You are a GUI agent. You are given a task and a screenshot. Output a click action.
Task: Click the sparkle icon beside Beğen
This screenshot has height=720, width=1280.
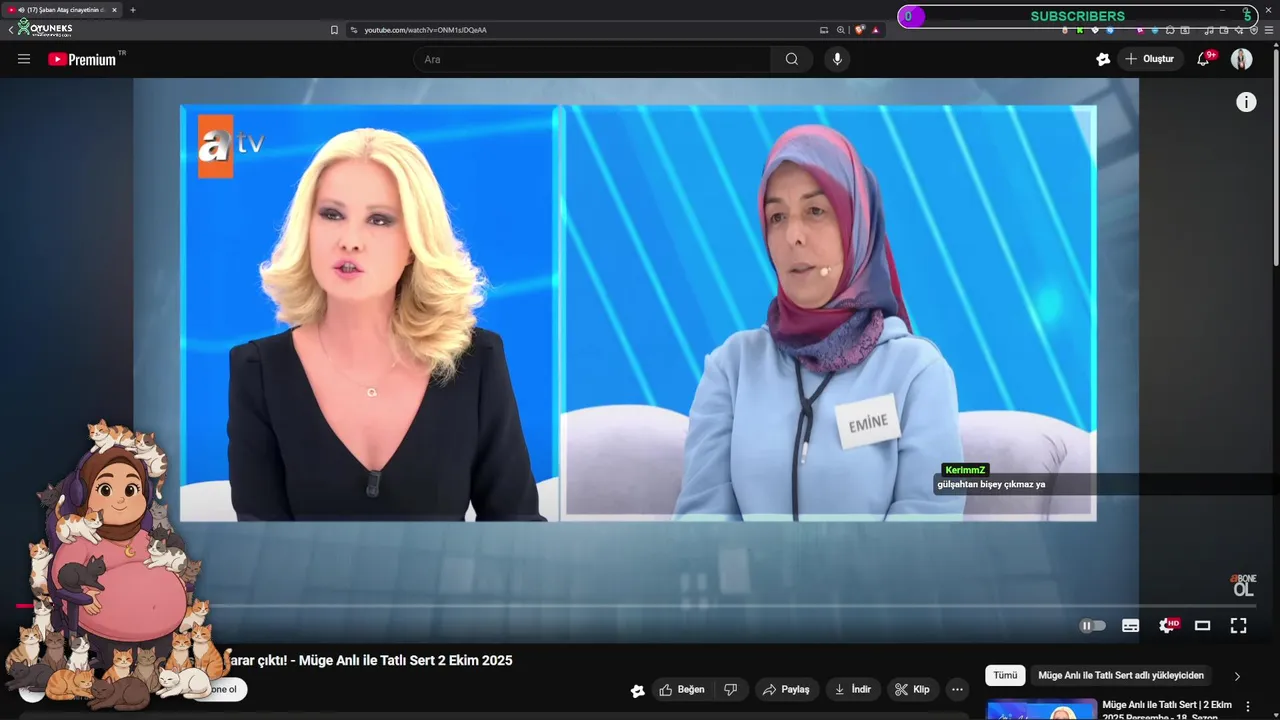637,690
